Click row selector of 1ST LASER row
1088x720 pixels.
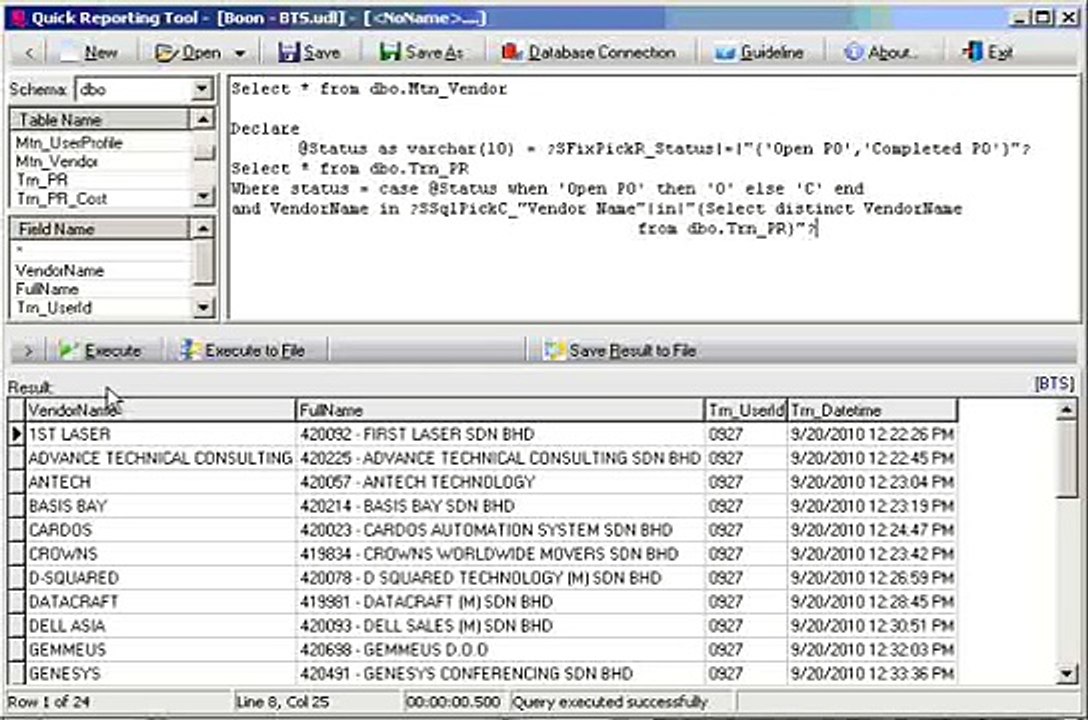[x=17, y=435]
